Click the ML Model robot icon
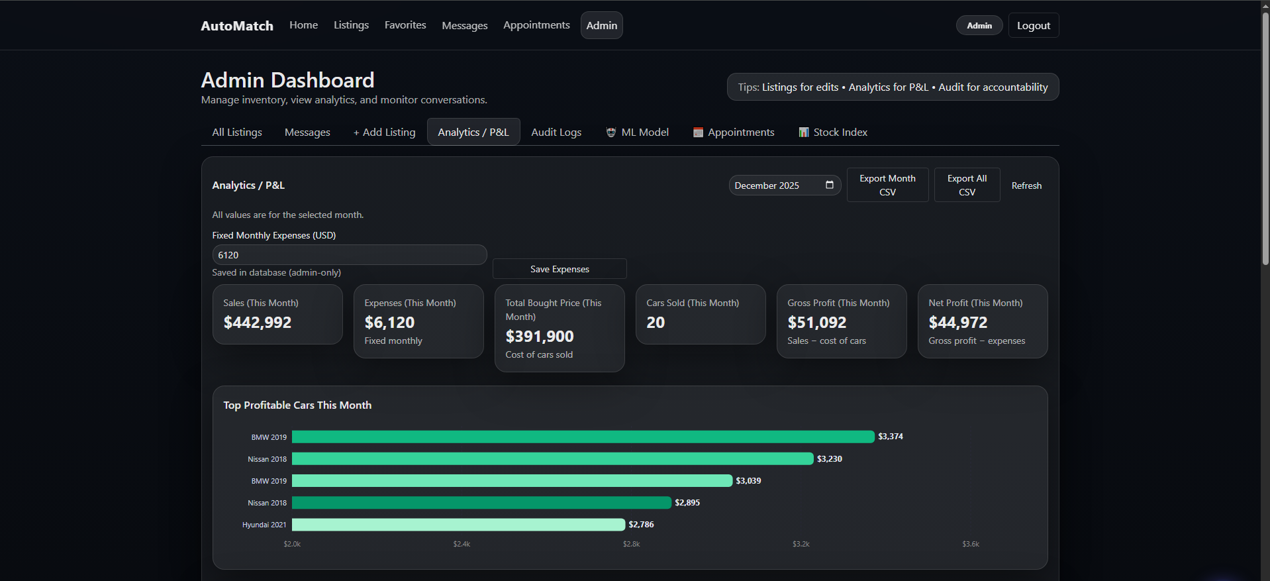 tap(611, 132)
